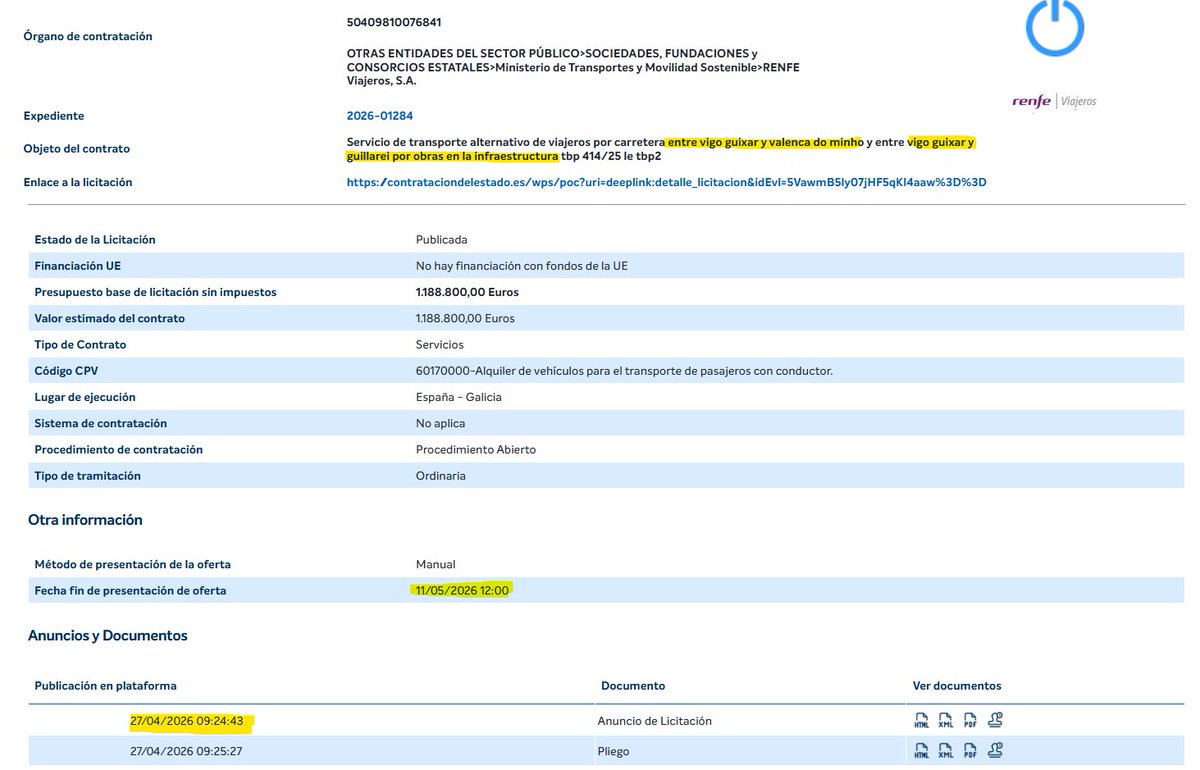Click the Renfe Viajeros logo
Viewport: 1200px width, 770px height.
point(1054,101)
